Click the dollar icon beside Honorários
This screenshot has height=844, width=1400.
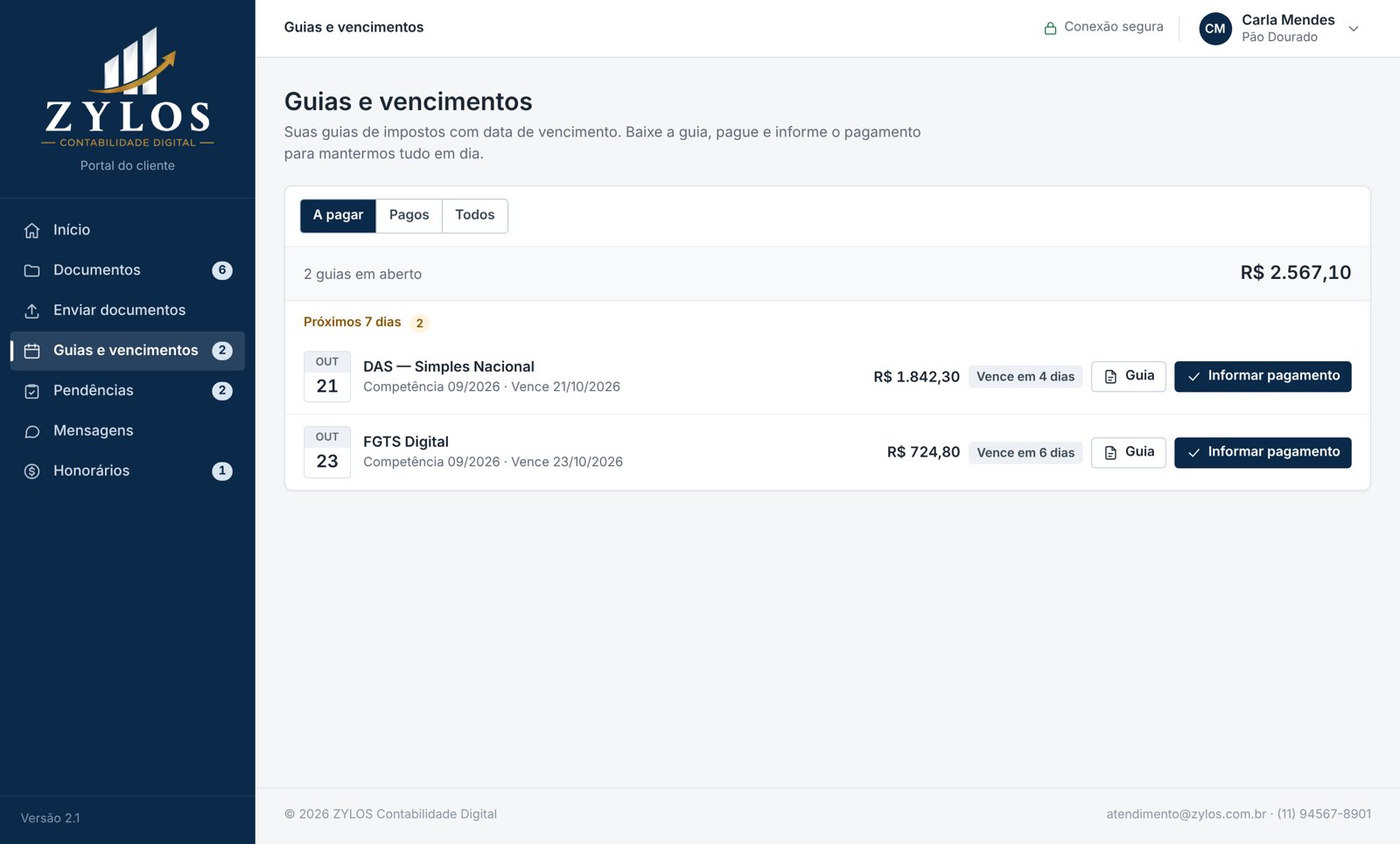[x=32, y=471]
